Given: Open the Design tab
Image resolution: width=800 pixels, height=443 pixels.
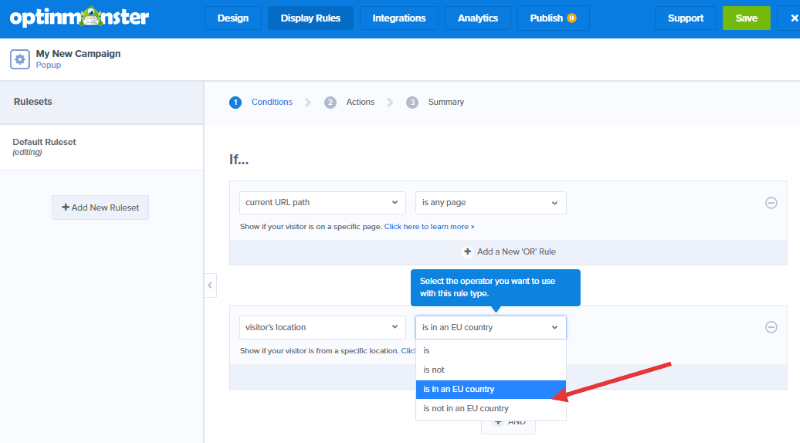Looking at the screenshot, I should click(233, 18).
